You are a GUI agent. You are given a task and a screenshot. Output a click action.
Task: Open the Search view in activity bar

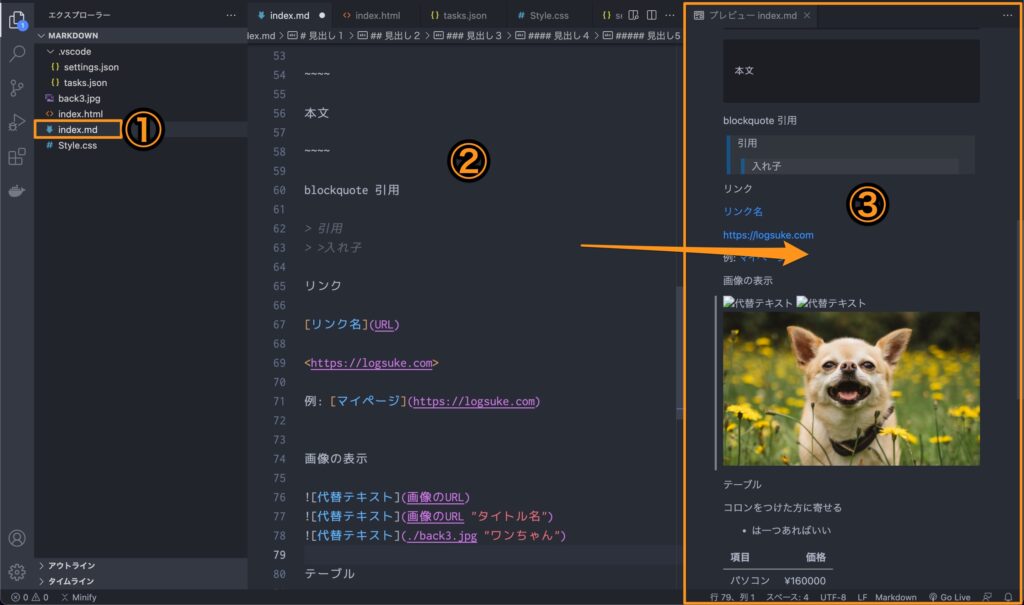tap(16, 55)
